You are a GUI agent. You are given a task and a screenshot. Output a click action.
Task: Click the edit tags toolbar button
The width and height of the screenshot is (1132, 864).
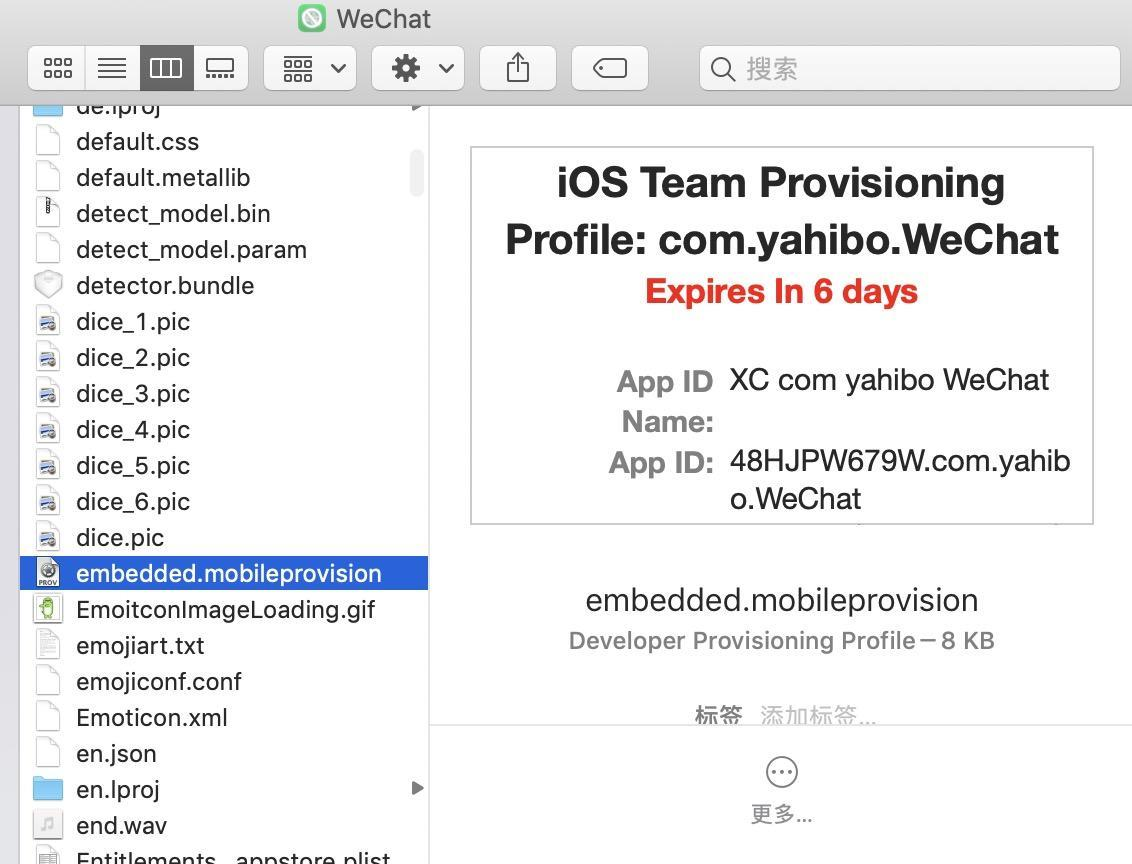(610, 68)
